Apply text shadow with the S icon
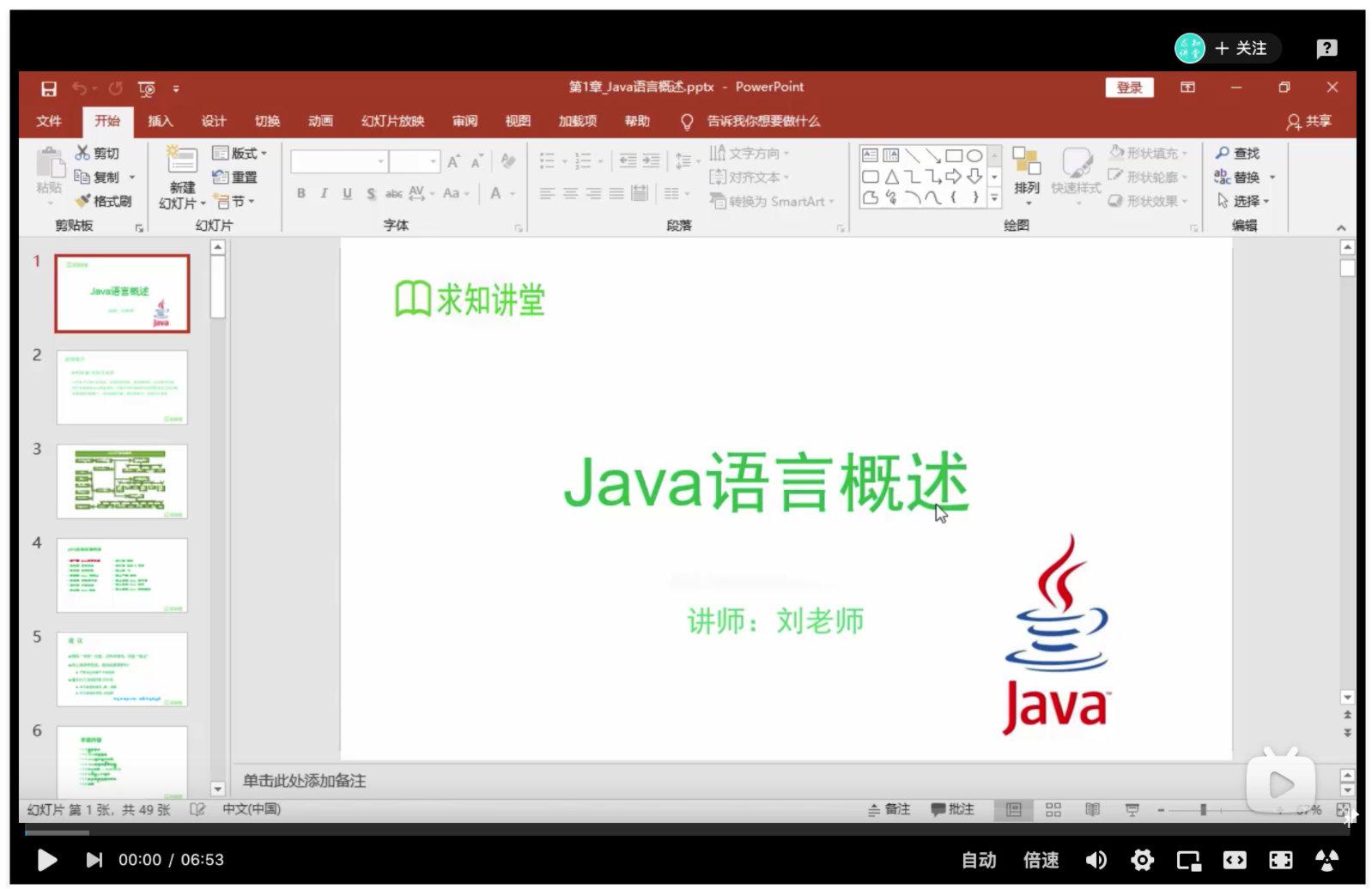The image size is (1372, 889). [371, 194]
